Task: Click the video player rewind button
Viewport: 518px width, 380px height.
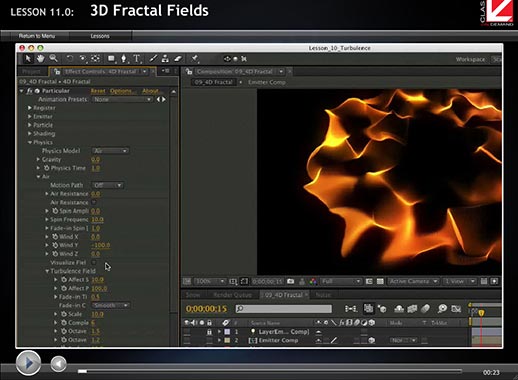Action: (58, 364)
